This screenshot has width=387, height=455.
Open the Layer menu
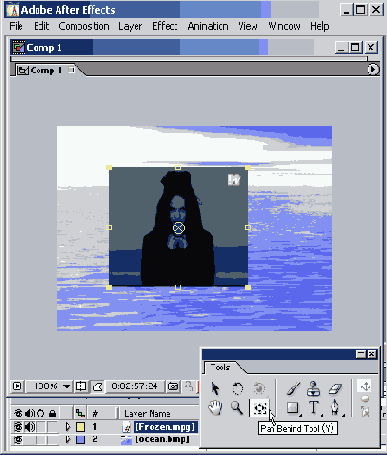(130, 26)
